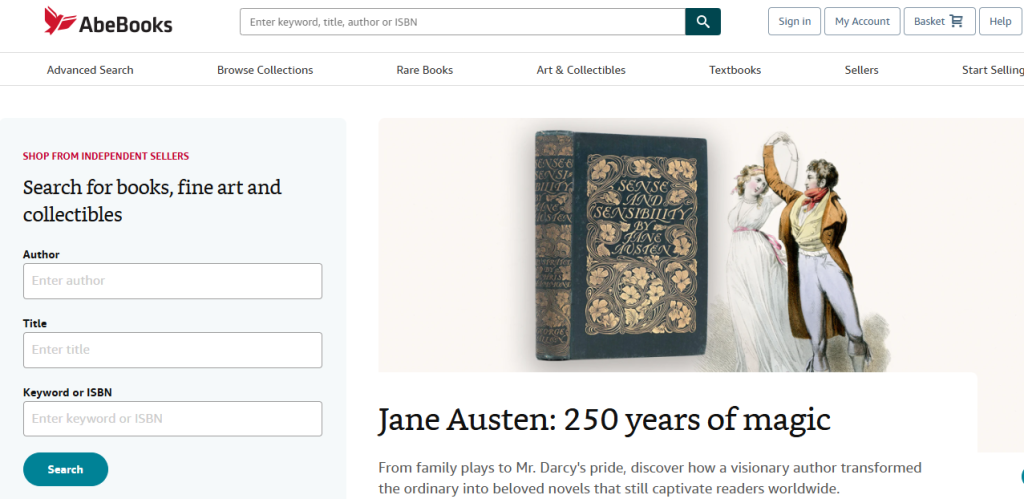This screenshot has height=499, width=1024.
Task: Click the Sign in button
Action: 794,21
